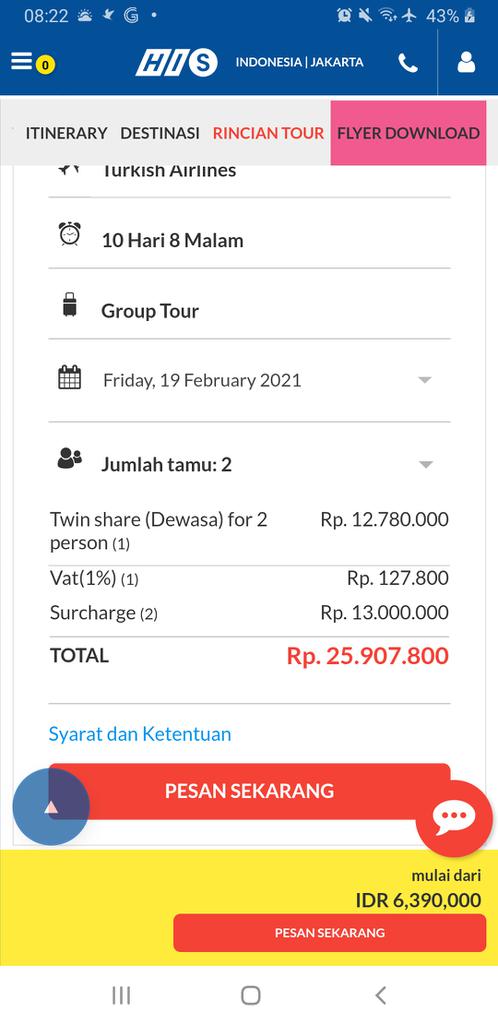Click the pink FLYER DOWNLOAD button
This screenshot has height=1024, width=498.
pyautogui.click(x=409, y=133)
